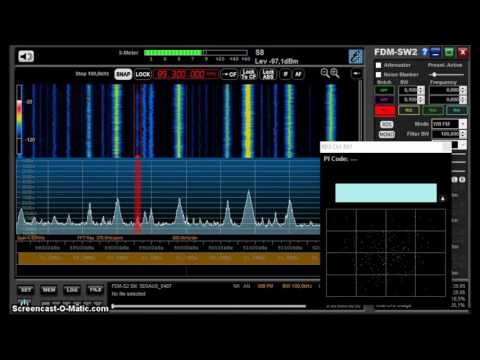The width and height of the screenshot is (480, 360).
Task: Zoom out the spectrum with minus magnifier
Action: click(x=325, y=73)
